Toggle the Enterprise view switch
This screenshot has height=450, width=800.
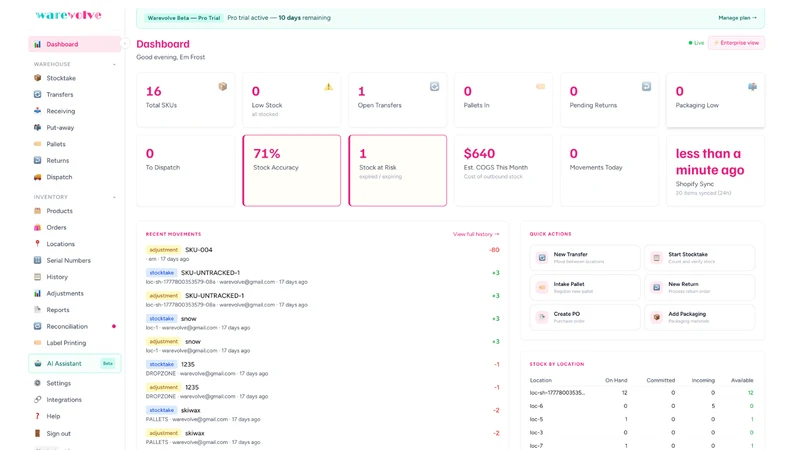click(736, 43)
